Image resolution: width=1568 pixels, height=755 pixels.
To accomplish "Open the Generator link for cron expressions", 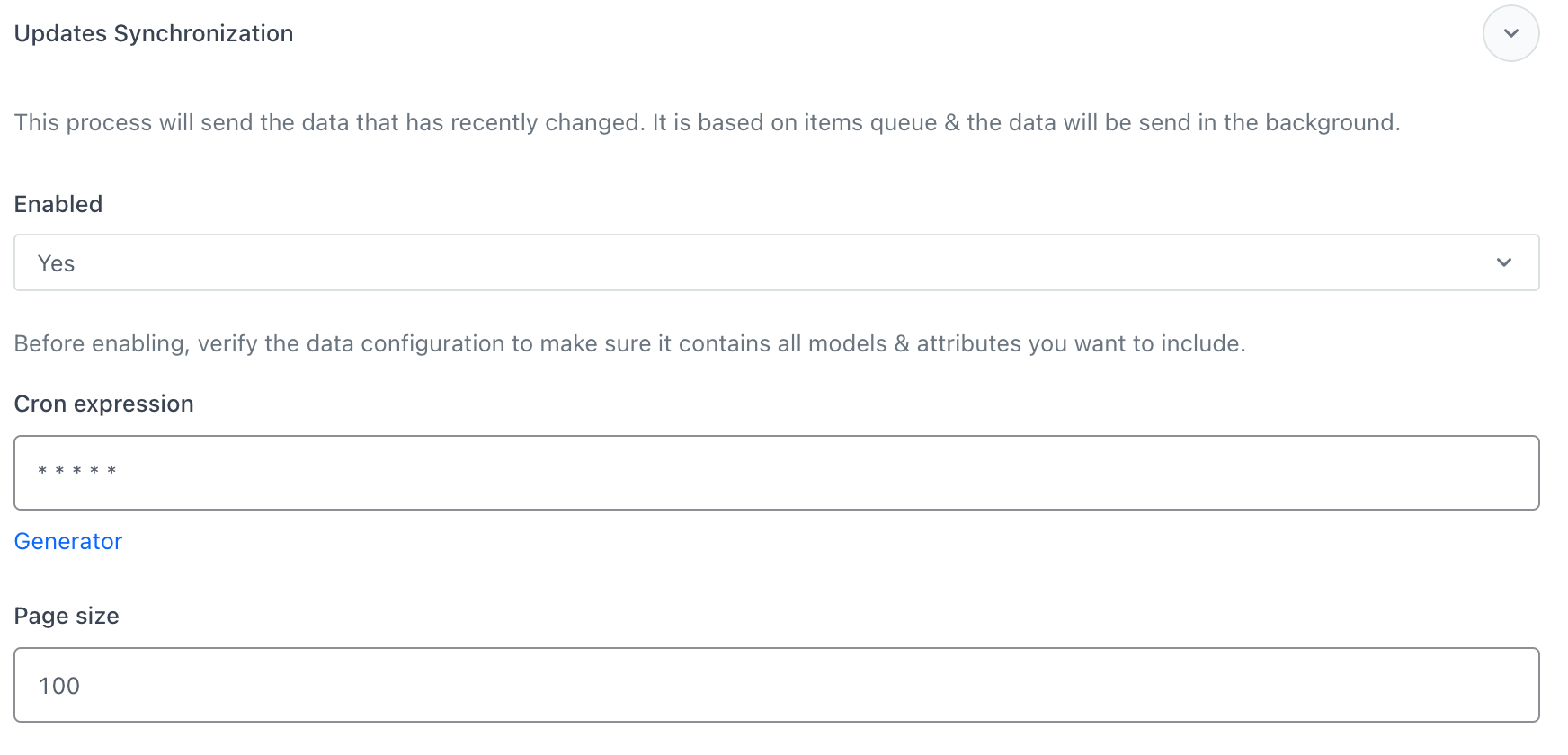I will 67,541.
